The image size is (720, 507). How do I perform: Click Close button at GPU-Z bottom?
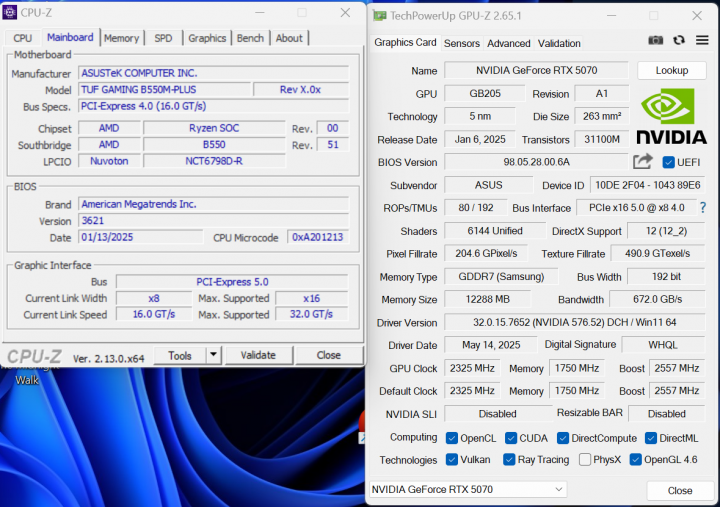680,490
